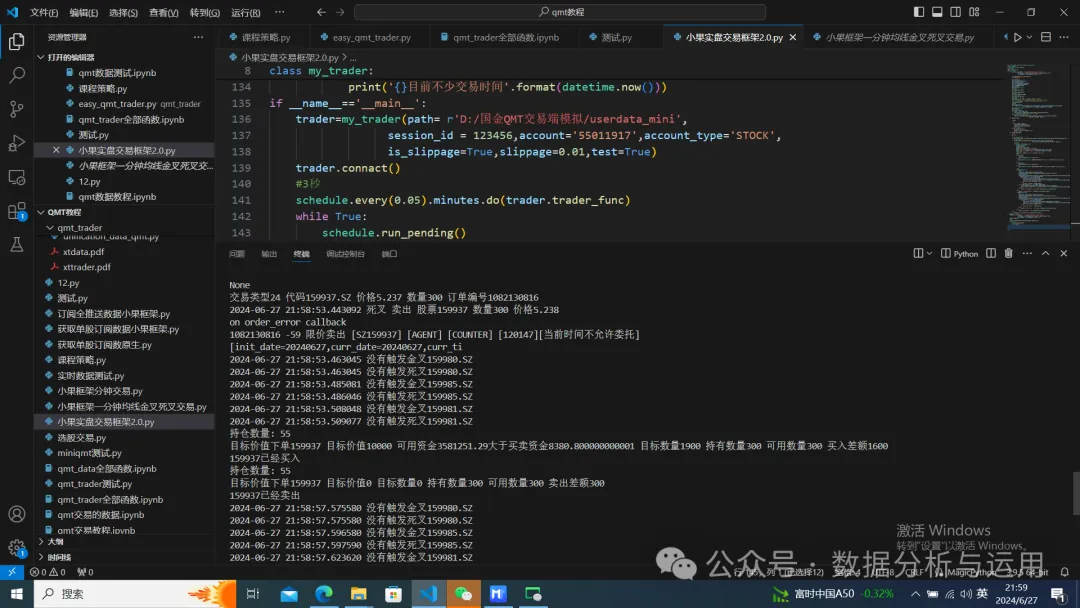Close 小果实盘交易框架2.0.py in open editors
This screenshot has width=1080, height=608.
pos(56,149)
